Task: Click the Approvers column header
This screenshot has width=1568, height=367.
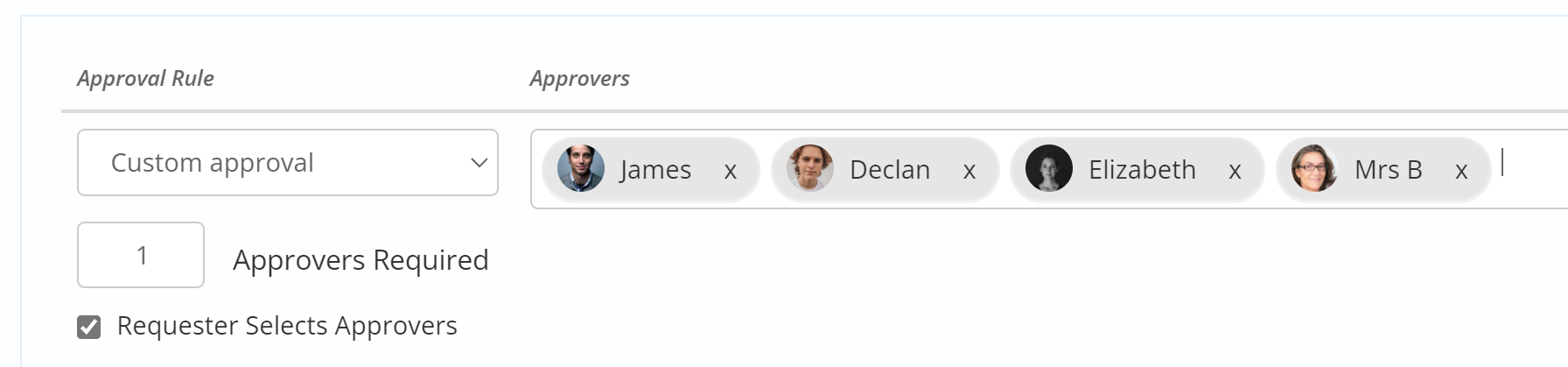Action: [x=579, y=79]
